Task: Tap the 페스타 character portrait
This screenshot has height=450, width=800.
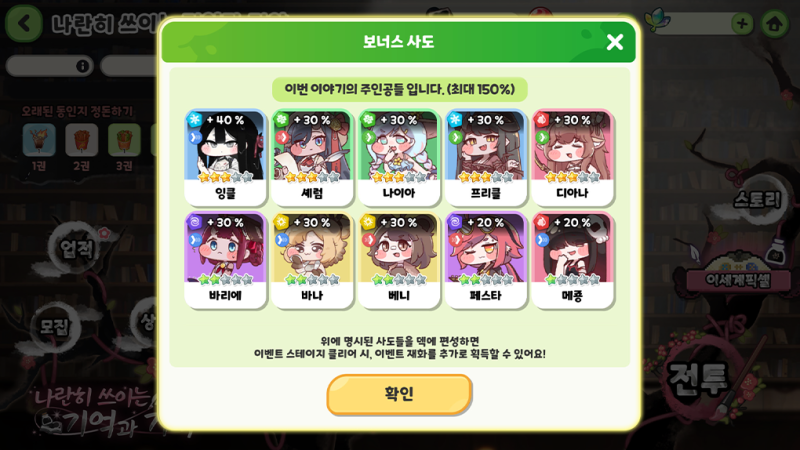Action: (x=486, y=260)
